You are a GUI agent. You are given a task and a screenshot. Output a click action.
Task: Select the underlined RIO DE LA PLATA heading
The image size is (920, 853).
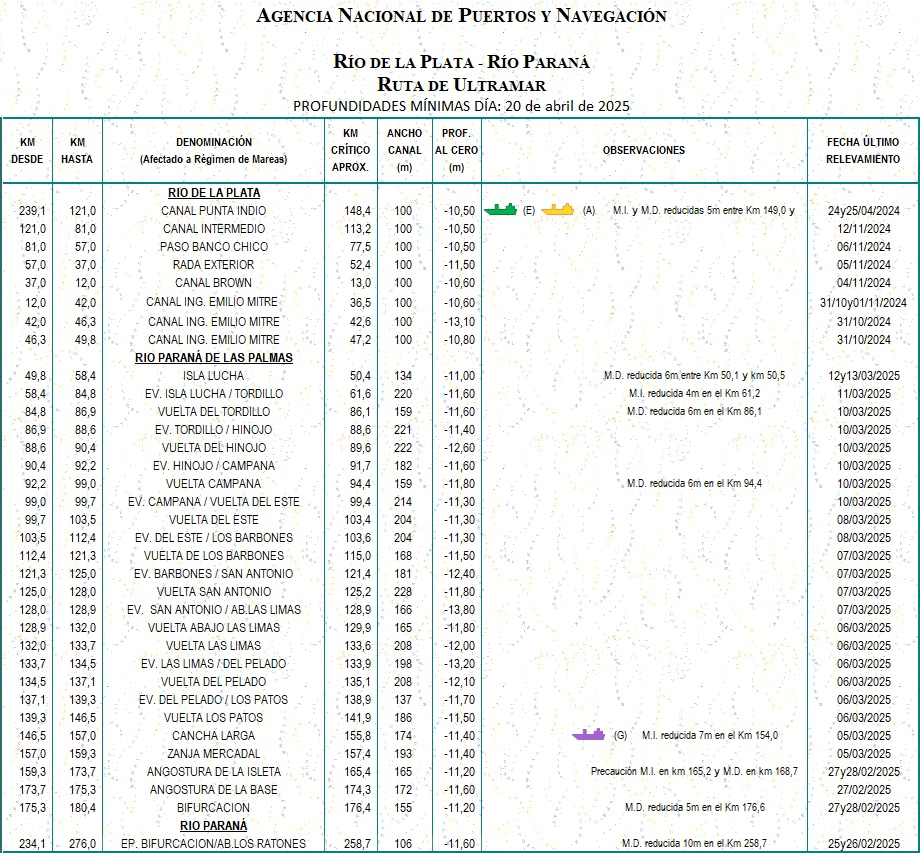214,192
